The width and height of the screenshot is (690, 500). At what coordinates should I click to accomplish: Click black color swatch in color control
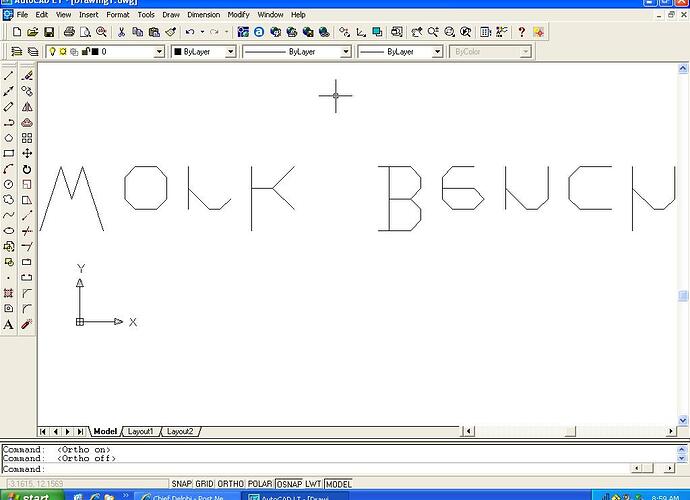pos(178,52)
